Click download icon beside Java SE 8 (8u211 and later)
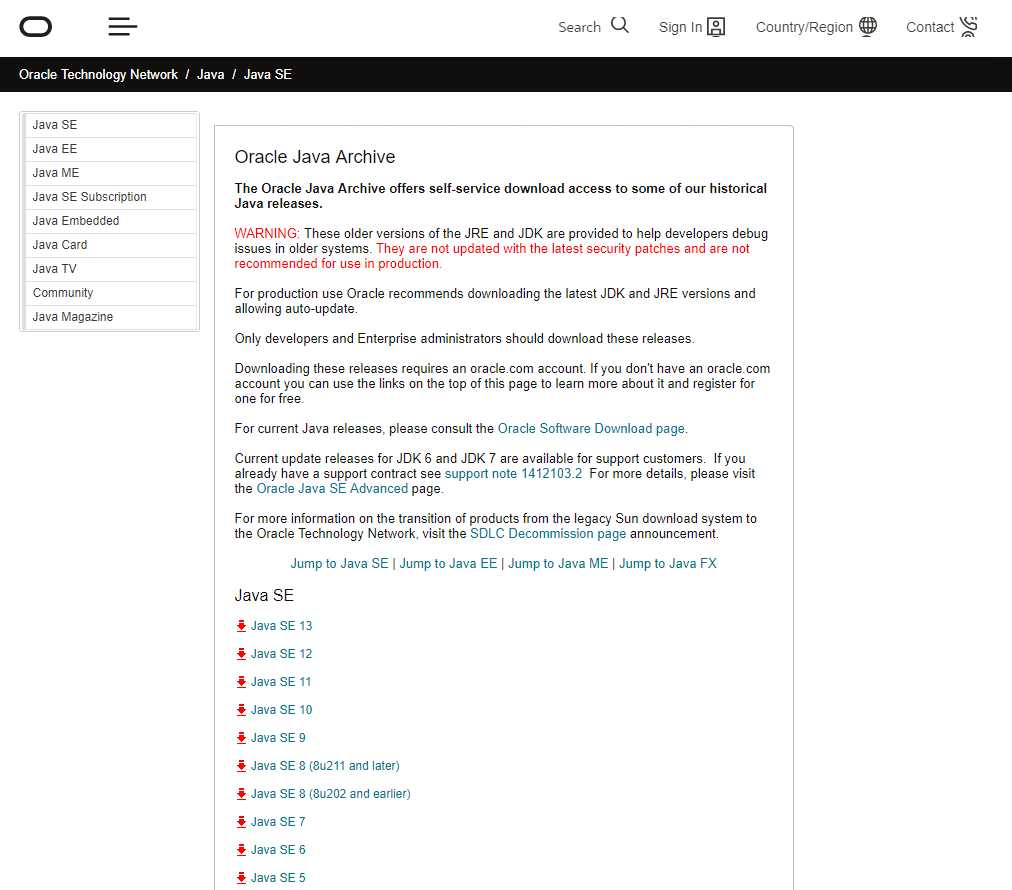 click(241, 766)
